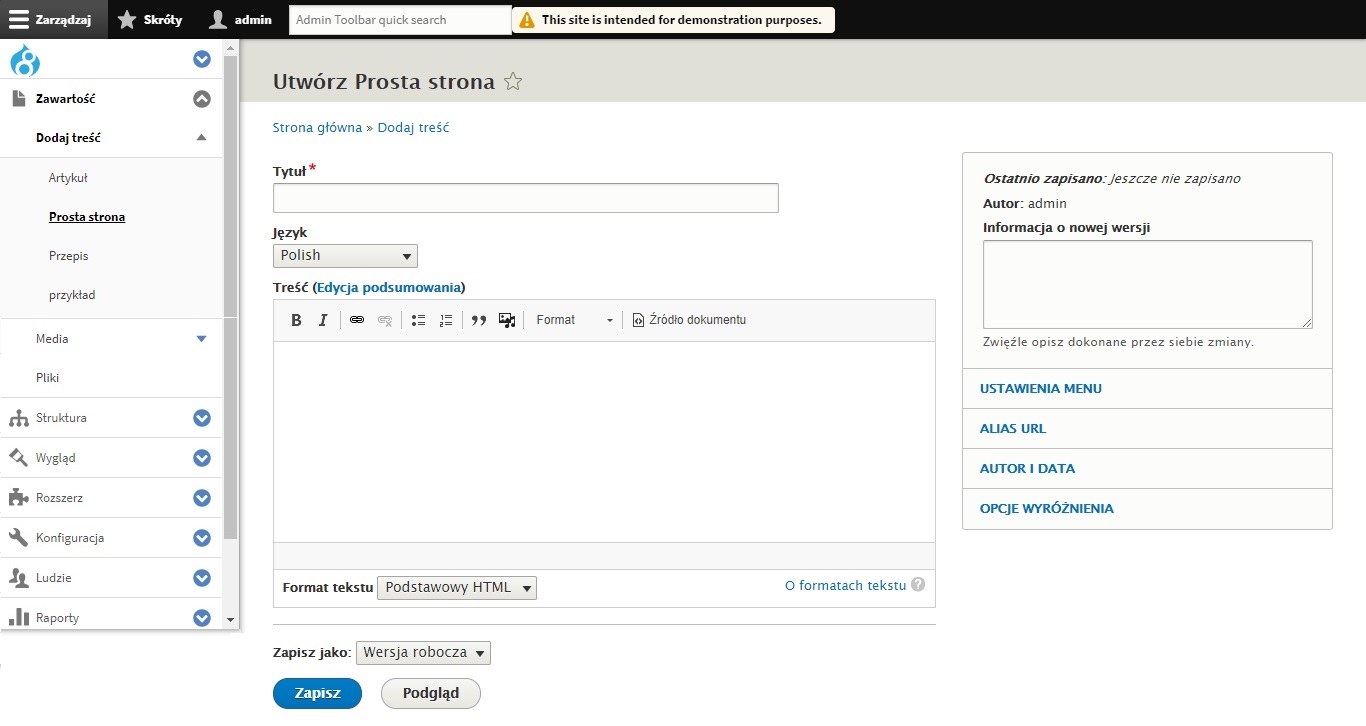Expand the Rozszerz chevron
Image resolution: width=1366 pixels, height=726 pixels.
coord(202,498)
